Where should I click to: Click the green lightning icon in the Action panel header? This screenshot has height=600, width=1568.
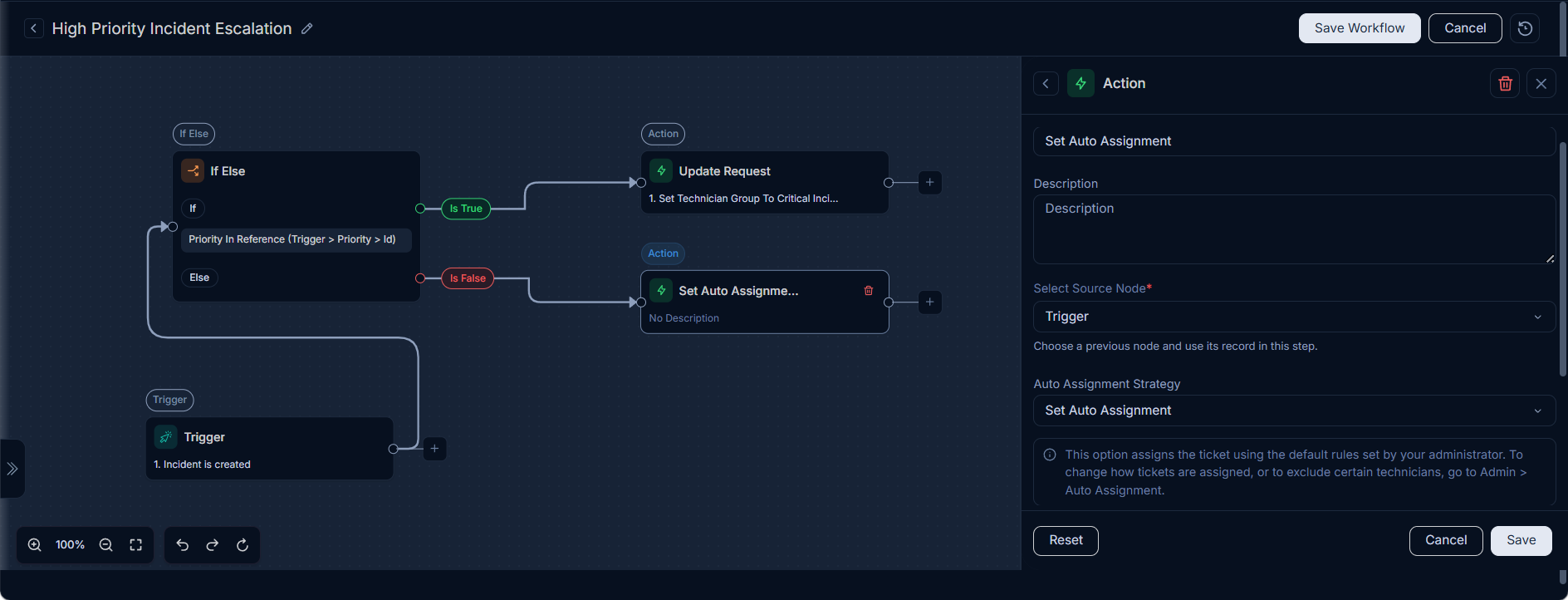(1080, 83)
